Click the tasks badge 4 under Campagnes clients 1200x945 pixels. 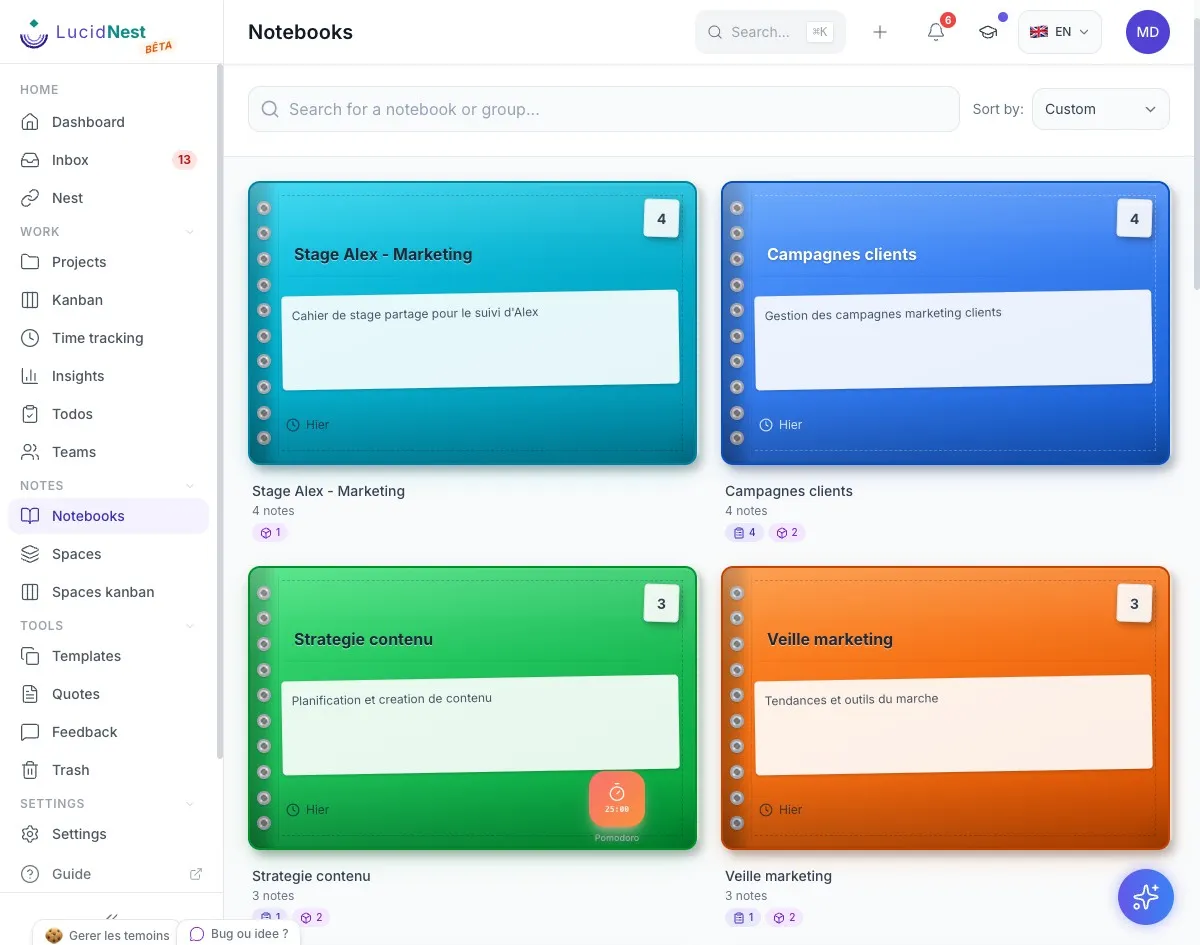click(x=745, y=532)
